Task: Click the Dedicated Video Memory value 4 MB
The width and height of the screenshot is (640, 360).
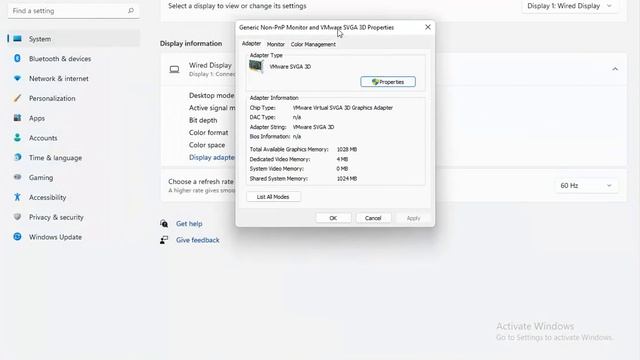Action: coord(342,159)
